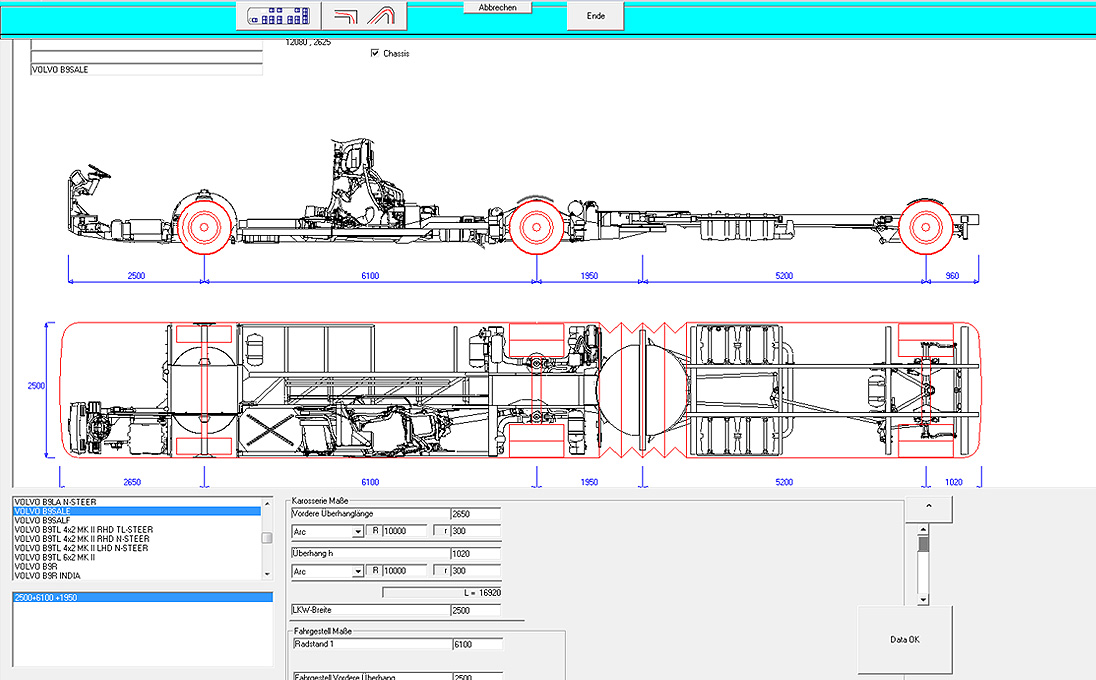This screenshot has width=1096, height=680.
Task: Select the highlighted VOLVO B9SALE list row
Action: tap(137, 511)
